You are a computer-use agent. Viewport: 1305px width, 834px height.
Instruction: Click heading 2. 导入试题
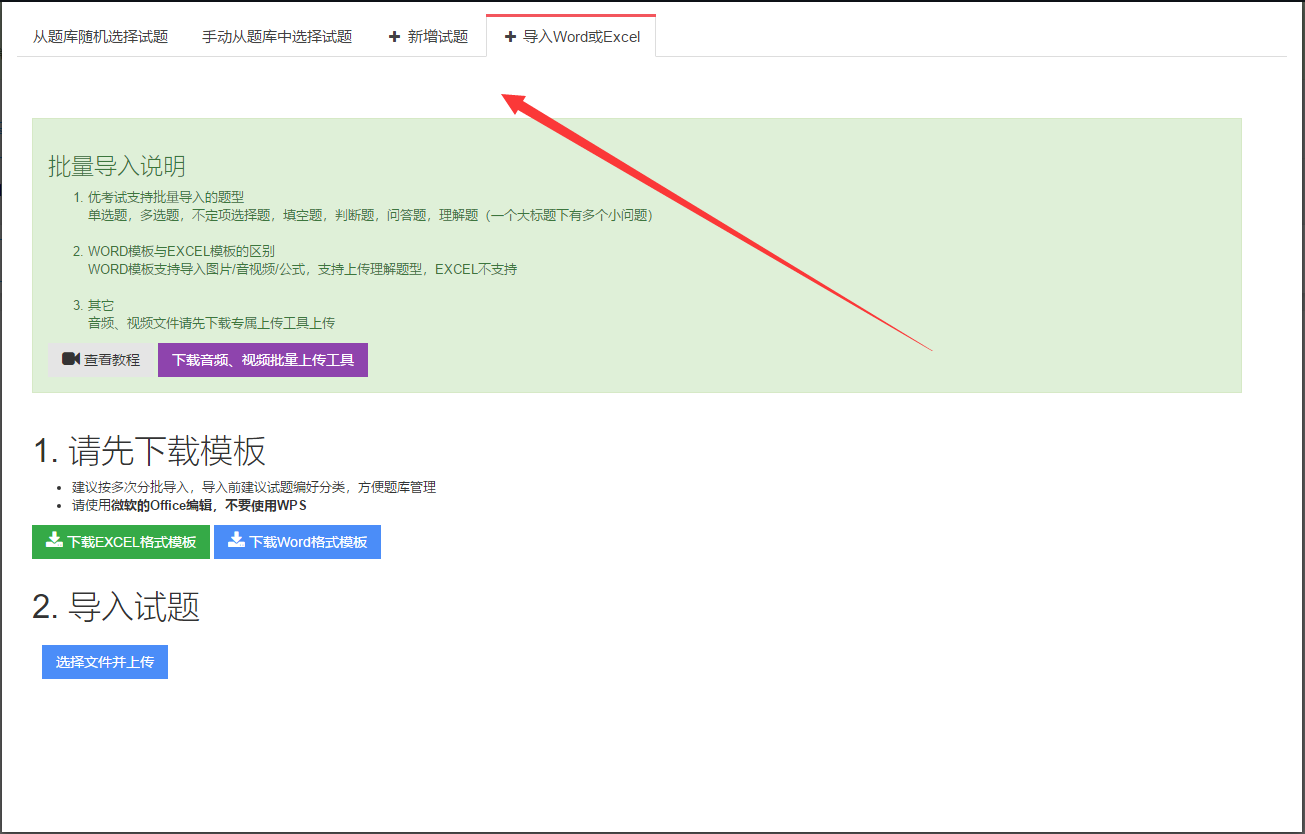[x=116, y=606]
